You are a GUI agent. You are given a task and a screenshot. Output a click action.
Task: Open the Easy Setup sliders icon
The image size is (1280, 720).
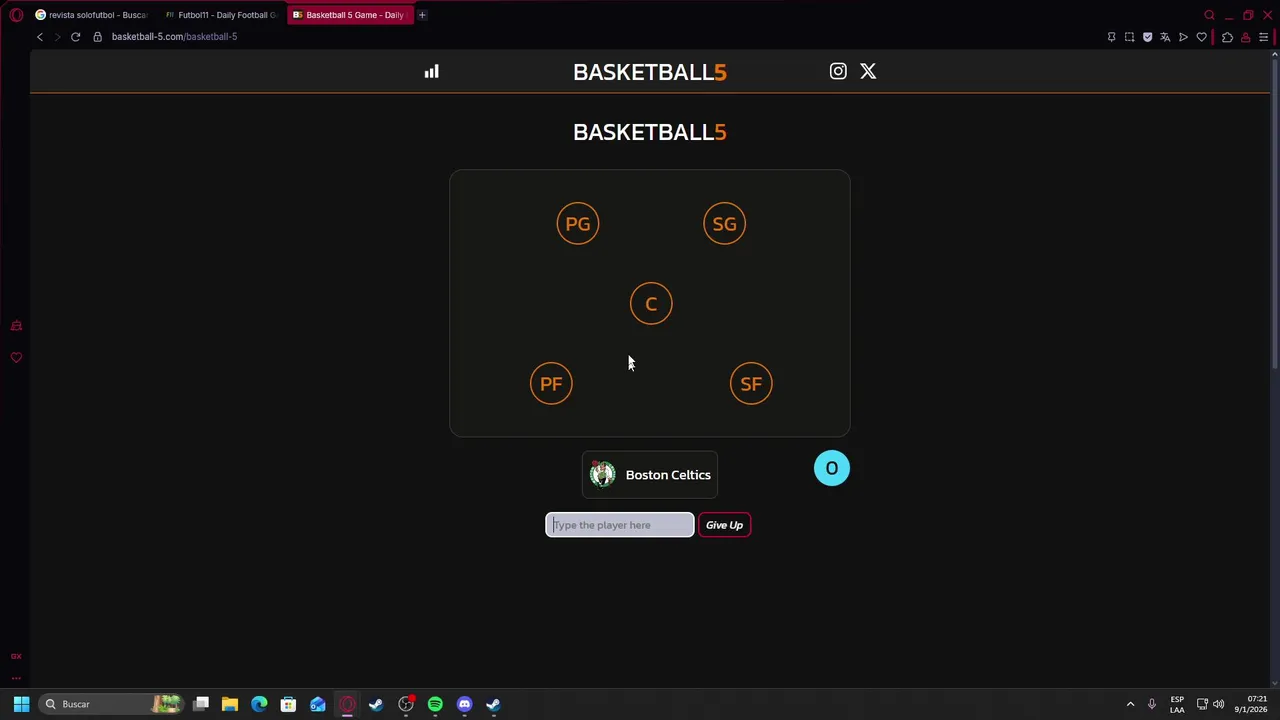[x=1263, y=37]
